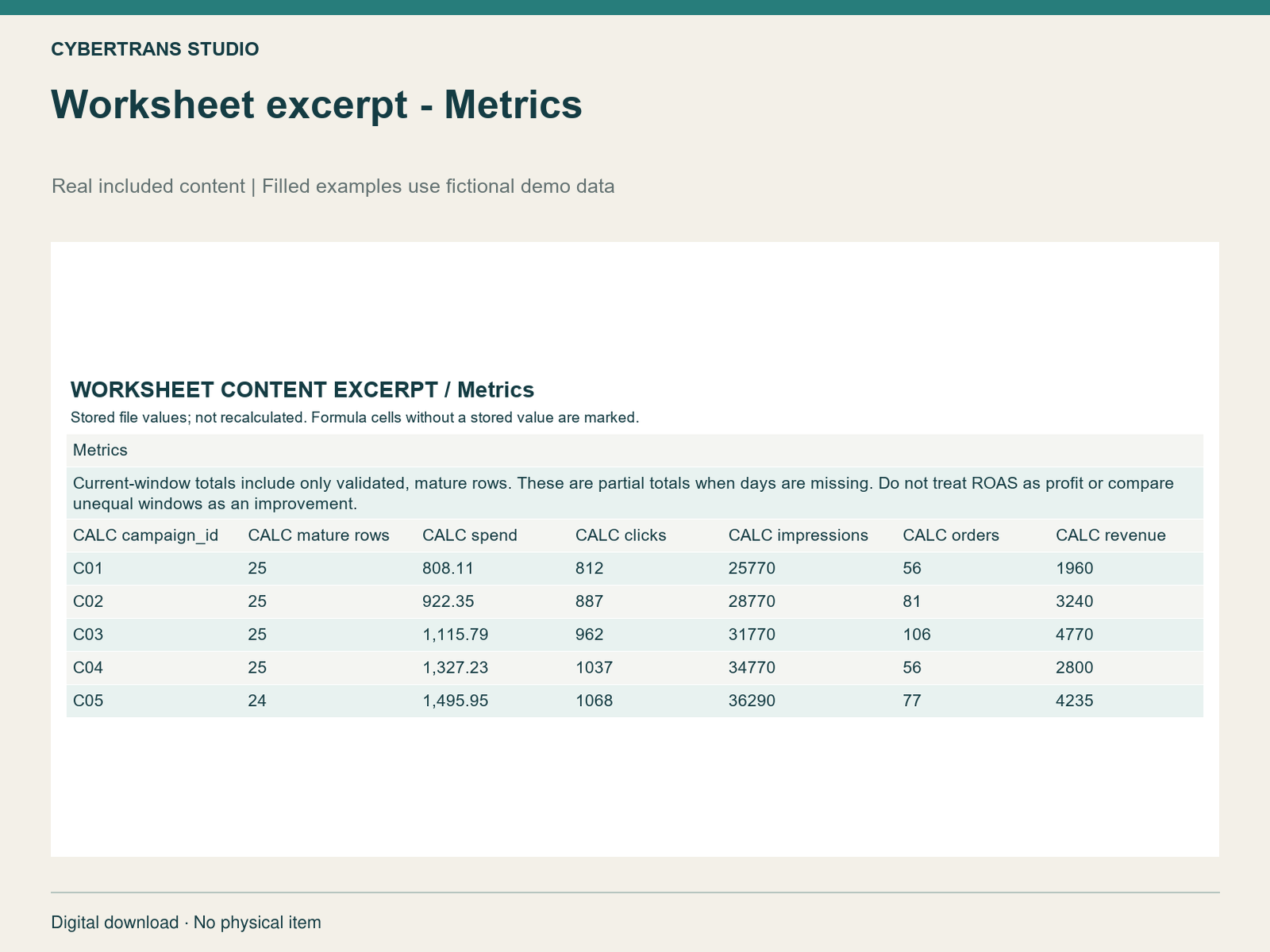The width and height of the screenshot is (1270, 952).
Task: Click the "CALC orders" column header
Action: (x=951, y=535)
